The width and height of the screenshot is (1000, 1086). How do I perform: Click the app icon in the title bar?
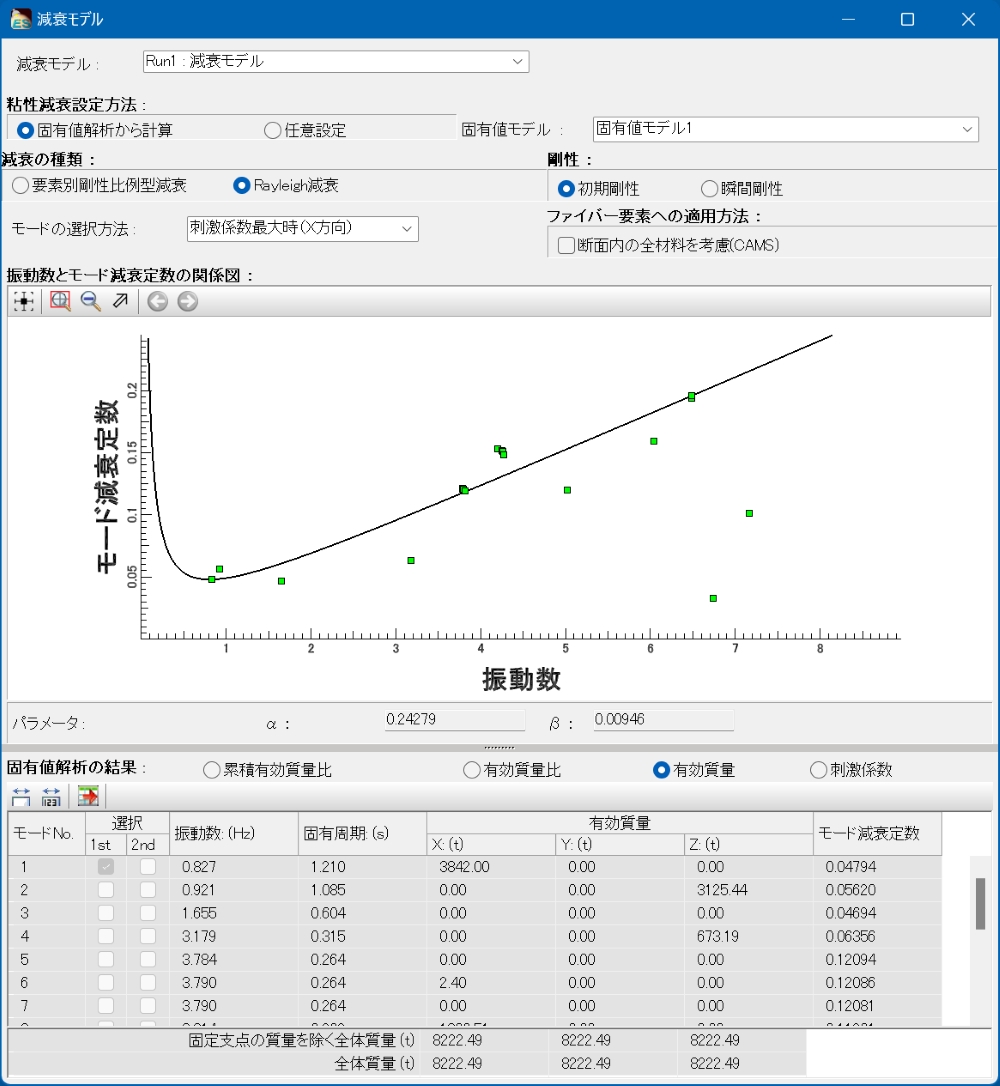[20, 18]
